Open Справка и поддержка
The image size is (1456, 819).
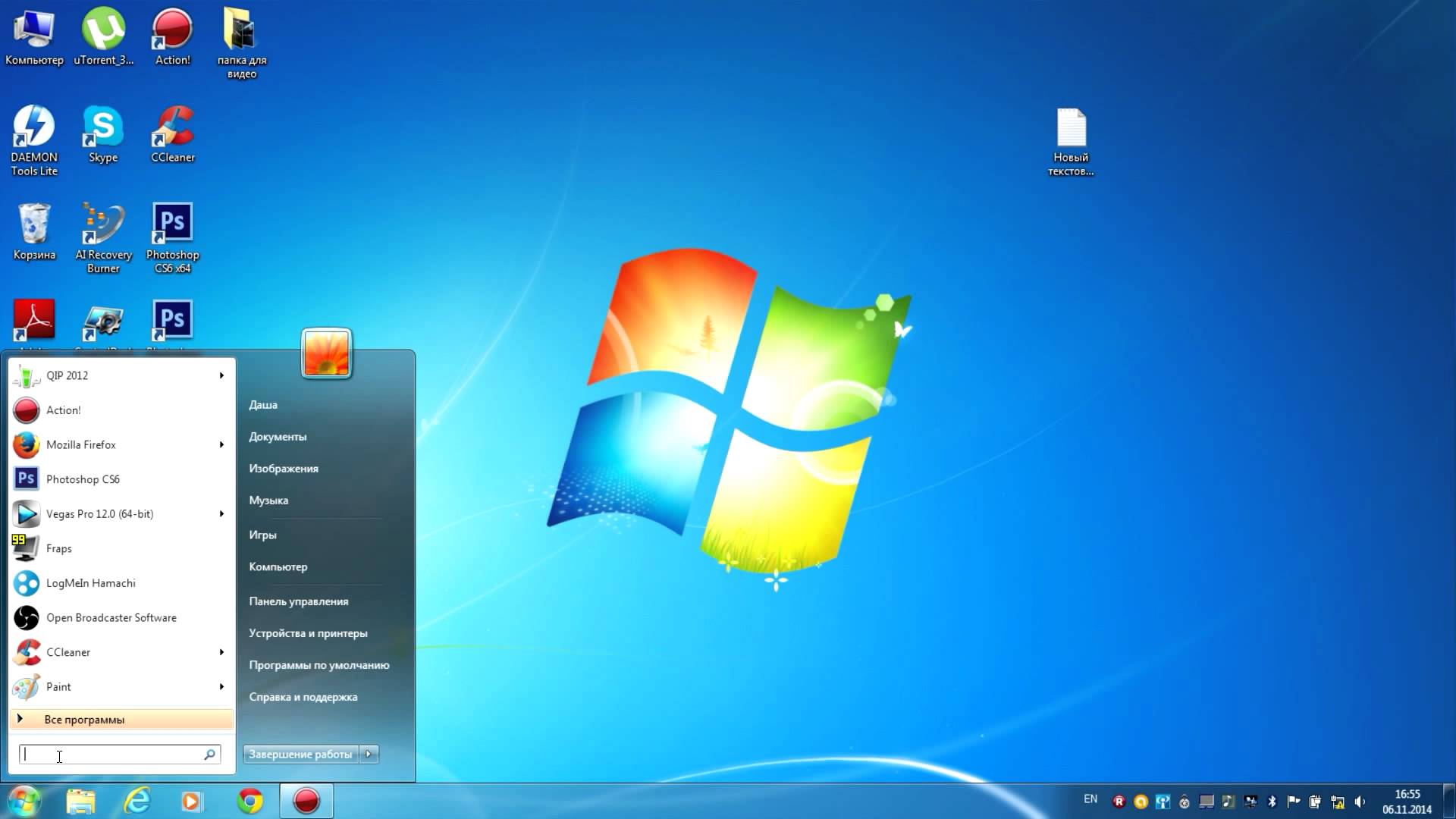(x=303, y=697)
